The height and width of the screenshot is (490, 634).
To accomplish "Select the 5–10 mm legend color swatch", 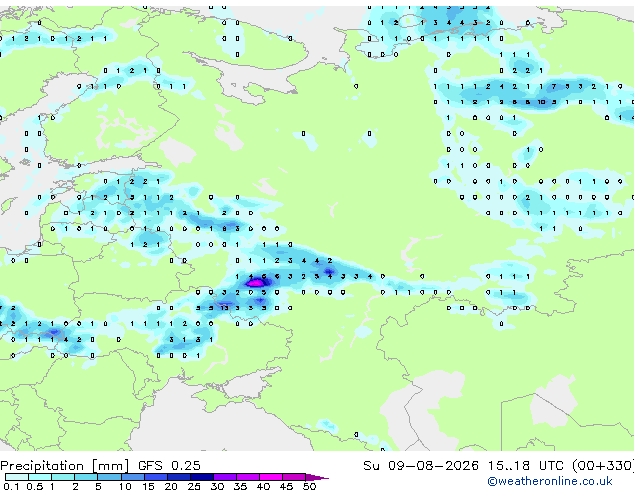I will click(x=109, y=477).
